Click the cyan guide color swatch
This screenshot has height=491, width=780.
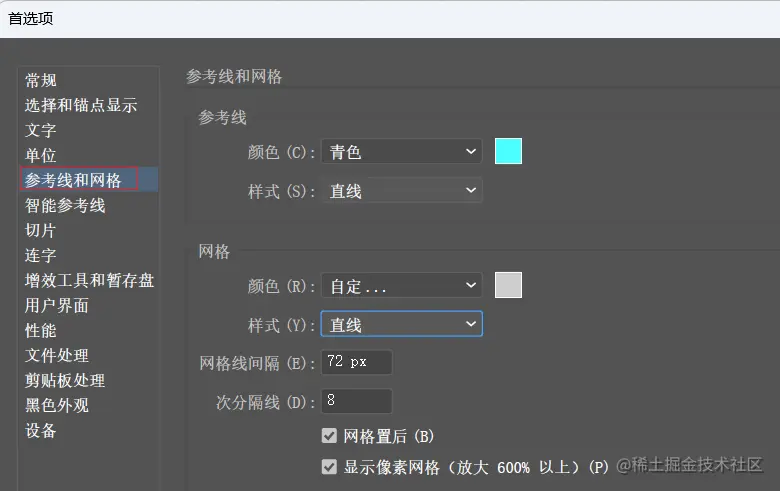[508, 151]
